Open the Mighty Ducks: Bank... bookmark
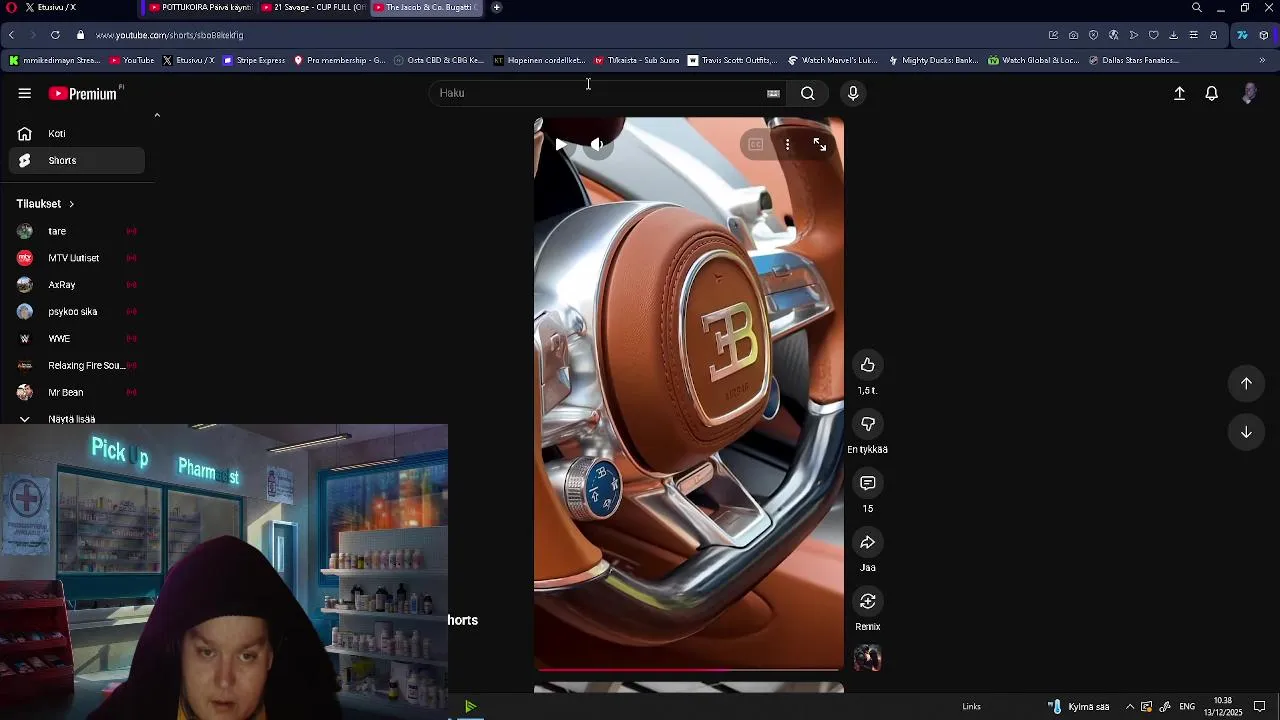Viewport: 1280px width, 720px height. pos(933,60)
